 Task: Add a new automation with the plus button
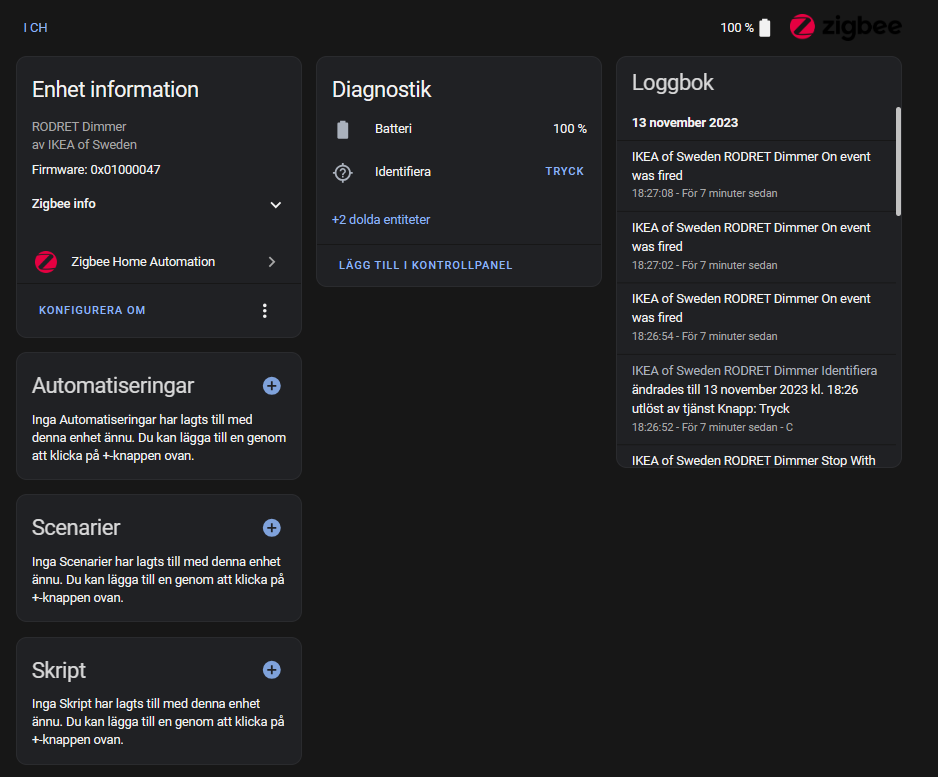coord(272,386)
